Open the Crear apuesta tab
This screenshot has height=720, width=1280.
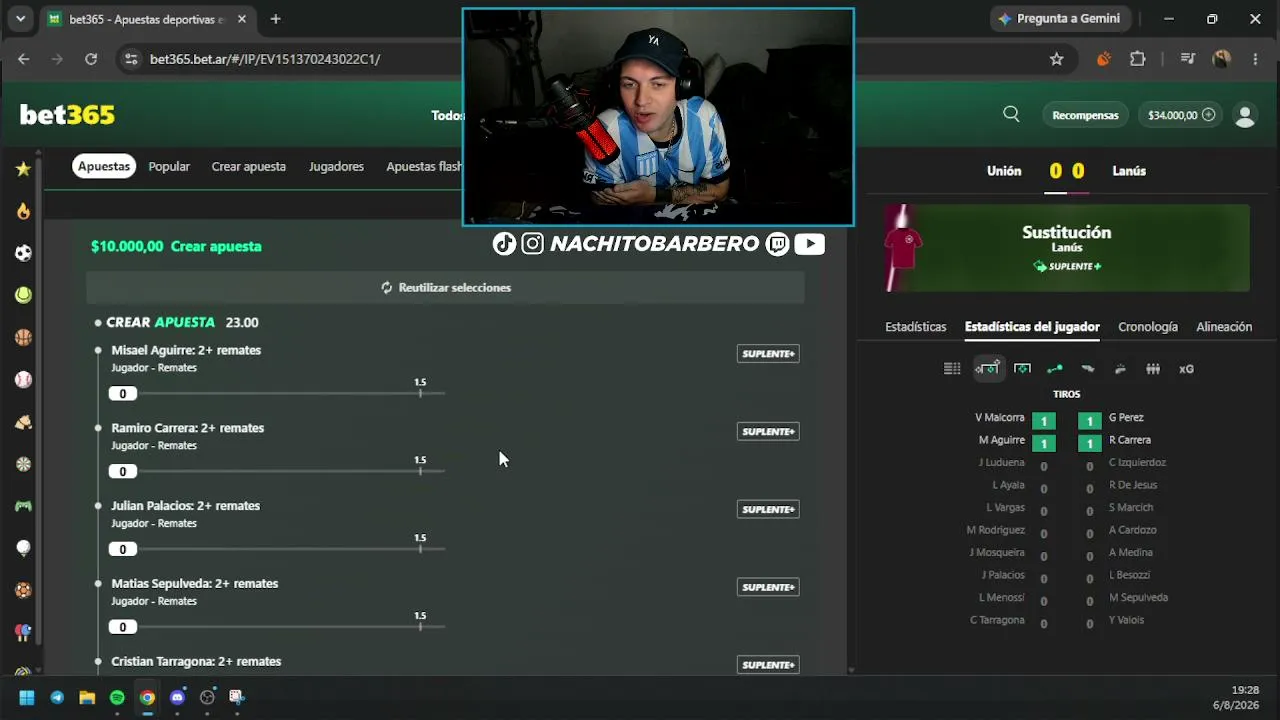(249, 166)
